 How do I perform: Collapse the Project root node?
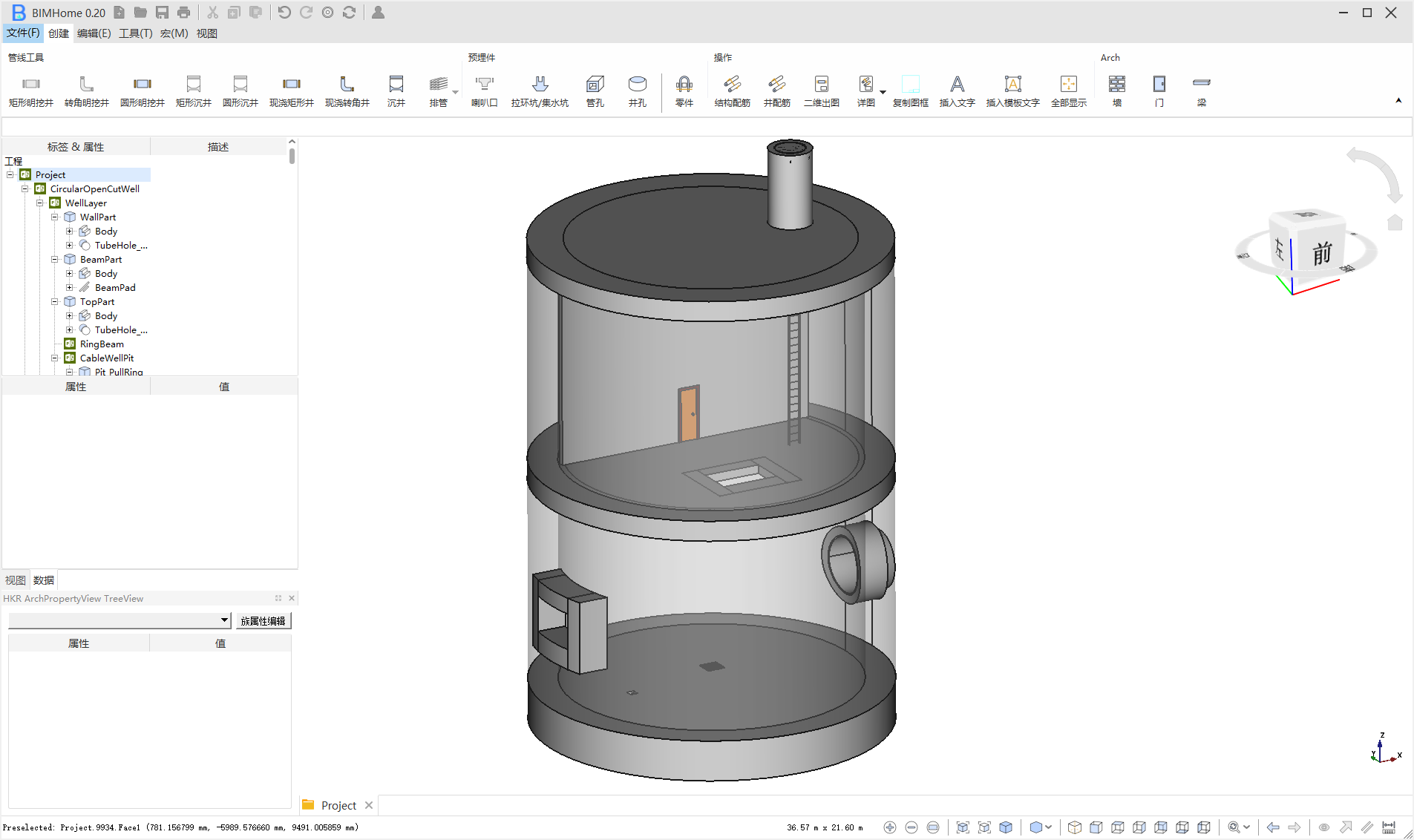point(10,175)
